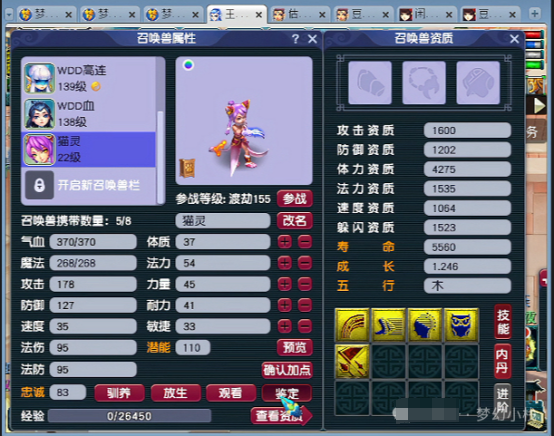Screen dimensions: 554x436
Task: Click the lock icon to open new pet slot
Action: (x=39, y=185)
